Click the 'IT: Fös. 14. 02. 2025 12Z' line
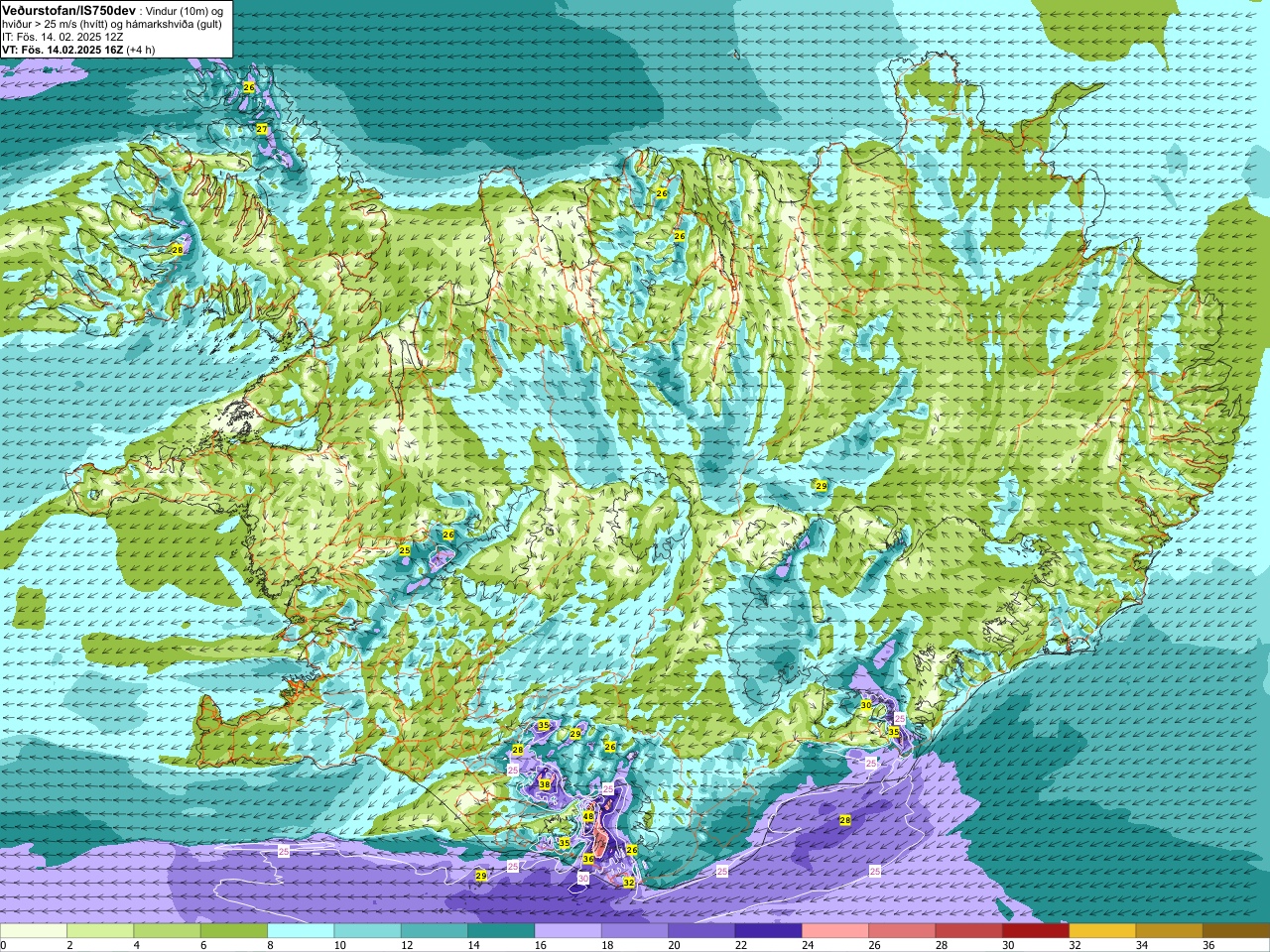 63,37
